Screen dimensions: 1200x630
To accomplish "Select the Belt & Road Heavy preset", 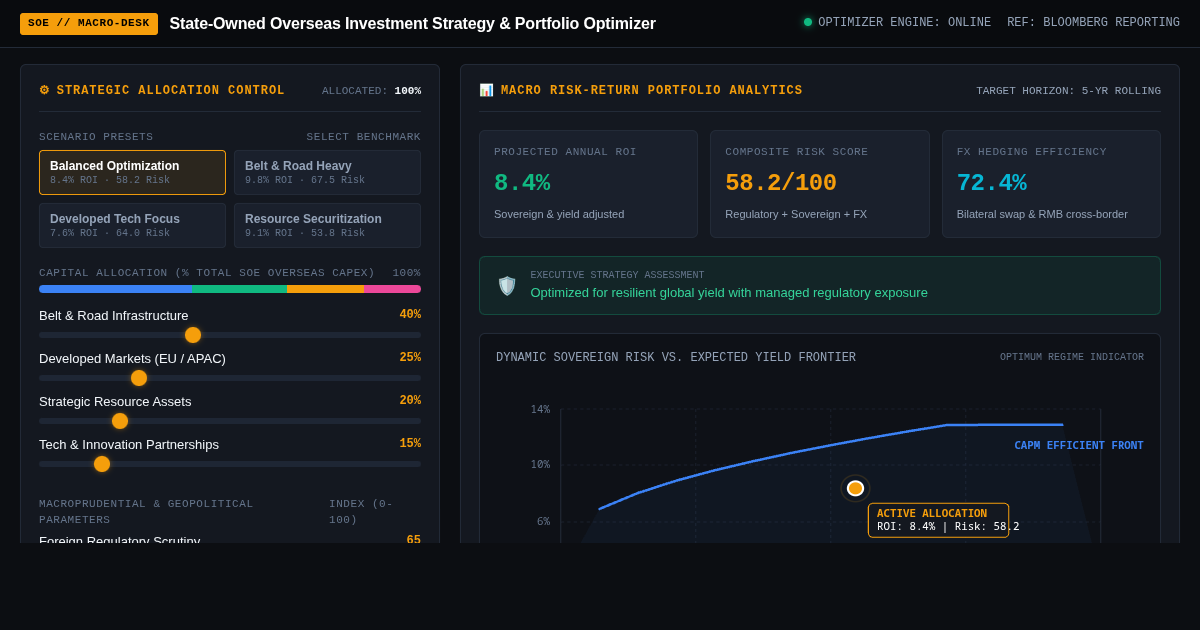I will pyautogui.click(x=327, y=172).
